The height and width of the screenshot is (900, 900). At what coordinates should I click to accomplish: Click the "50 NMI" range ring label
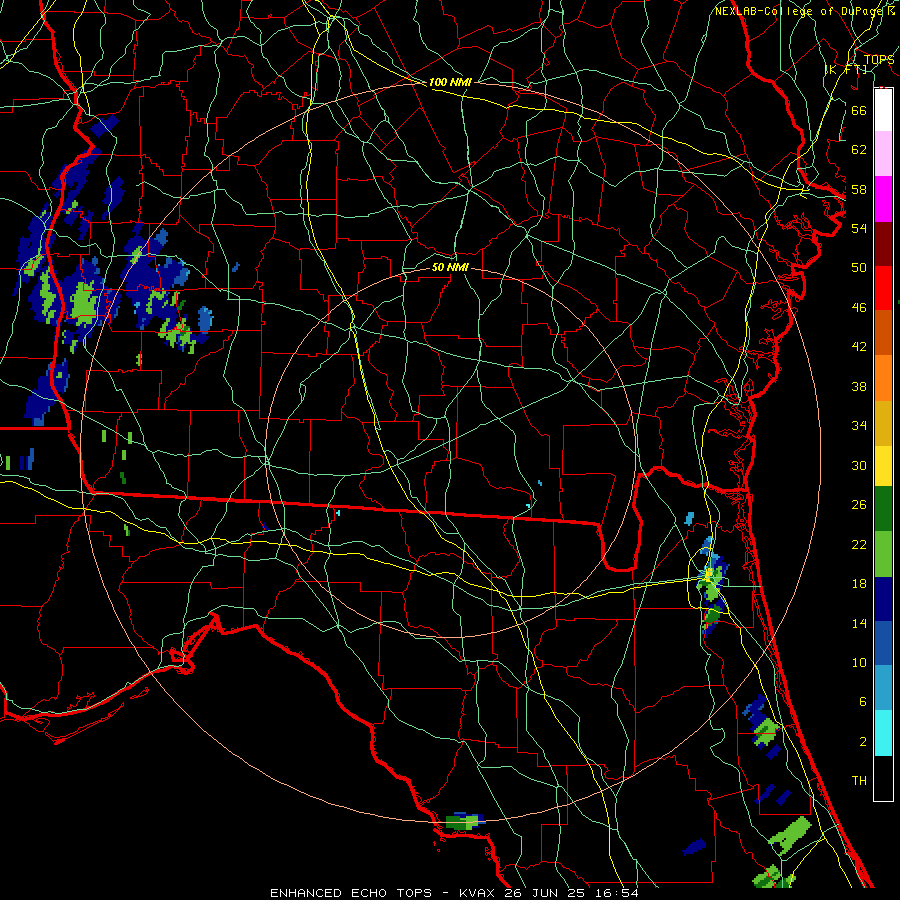[451, 267]
